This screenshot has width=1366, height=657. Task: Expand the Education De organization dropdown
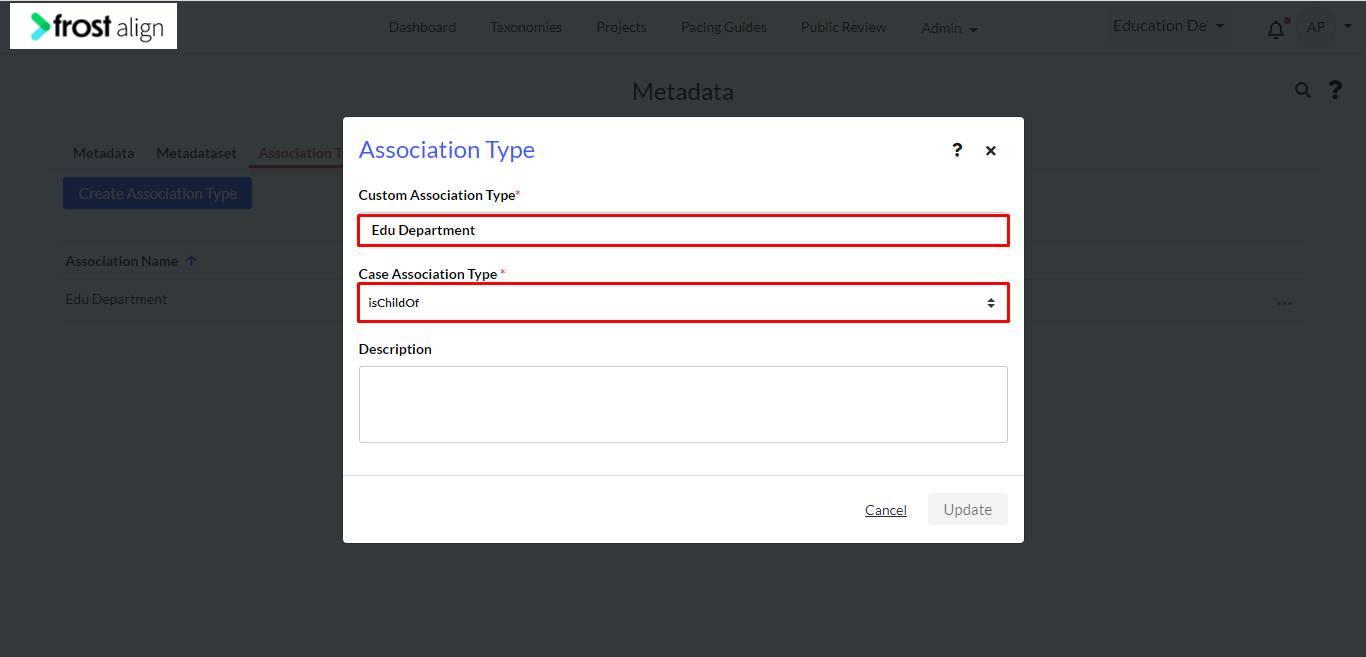point(1168,26)
